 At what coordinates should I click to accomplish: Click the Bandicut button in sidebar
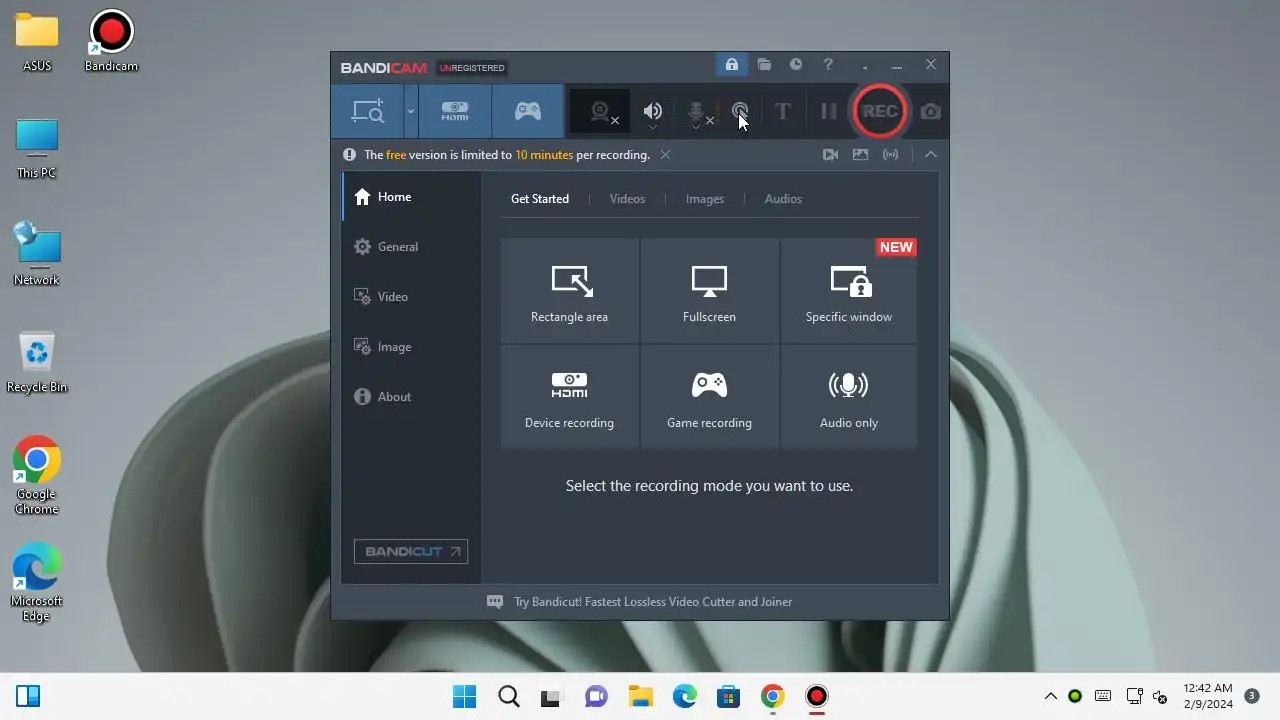point(411,552)
